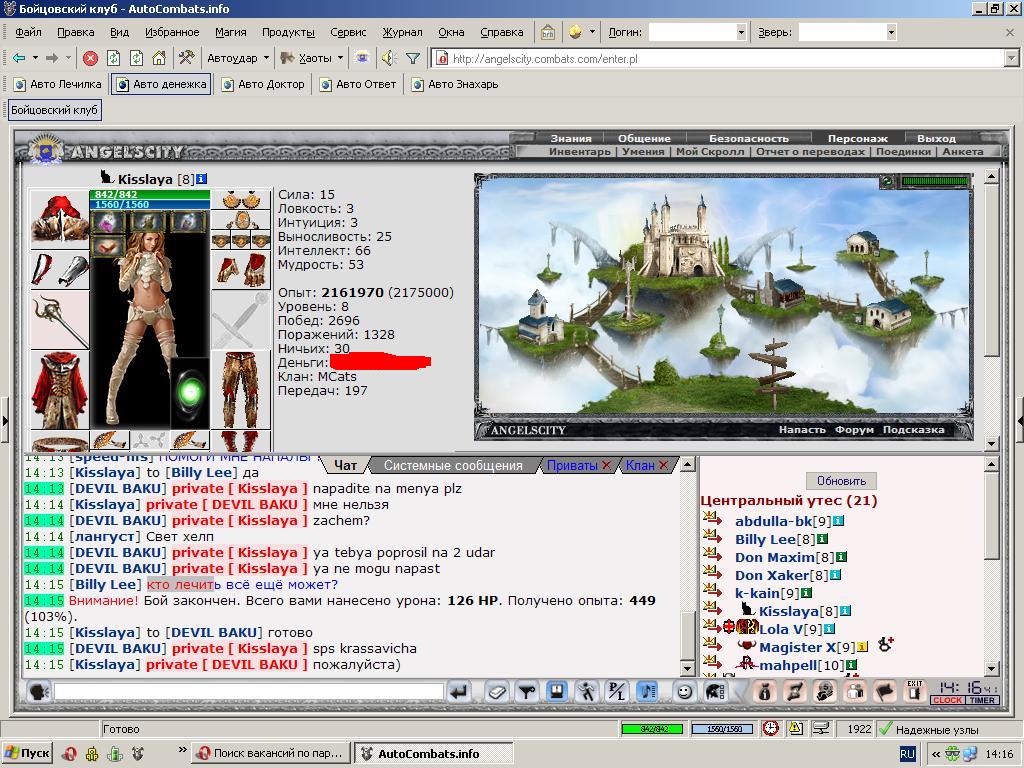This screenshot has width=1024, height=768.
Task: Click the info icon next to Kisslaya name
Action: [x=202, y=179]
